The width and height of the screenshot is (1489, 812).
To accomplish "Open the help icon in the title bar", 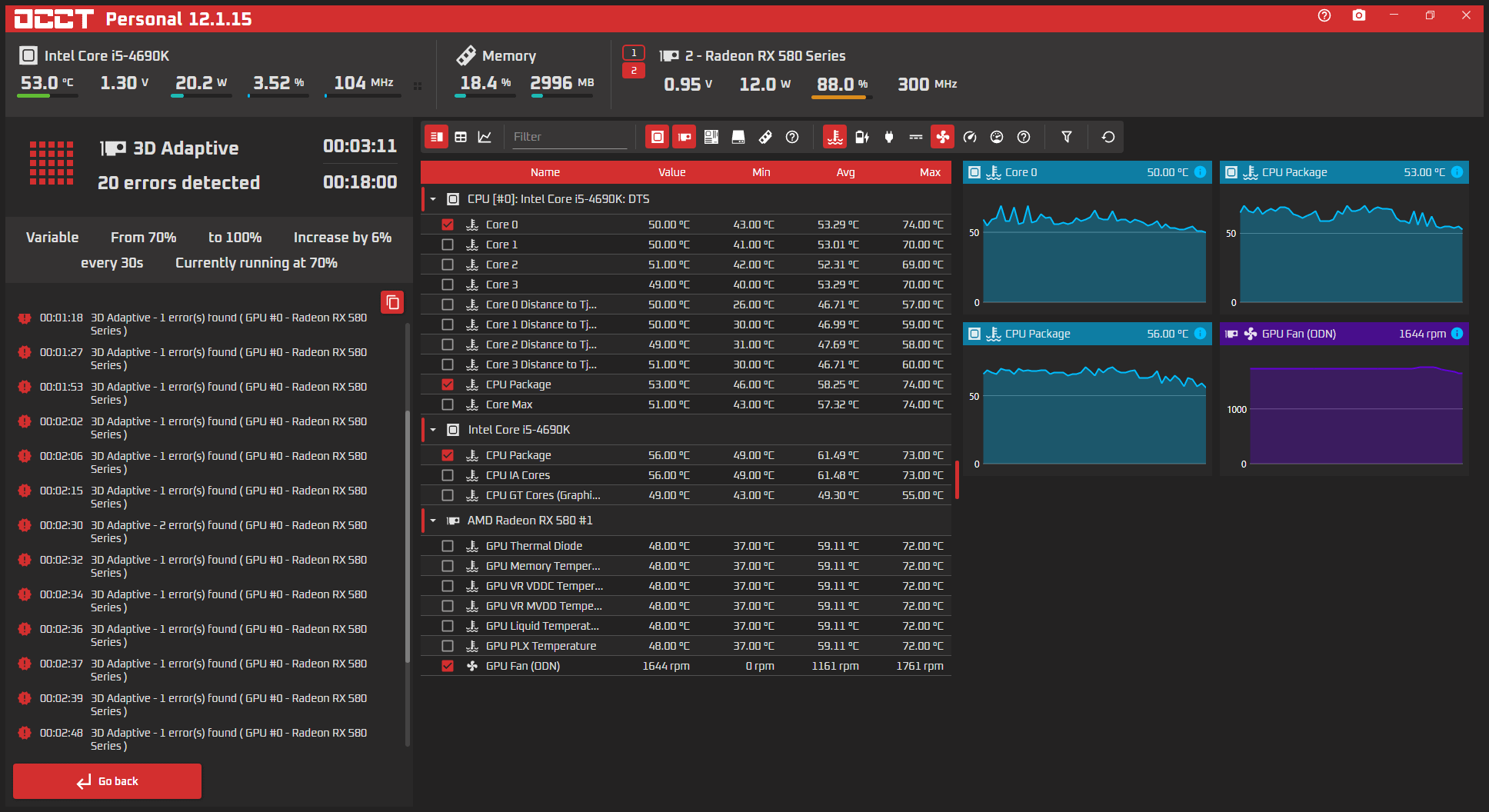I will point(1324,15).
